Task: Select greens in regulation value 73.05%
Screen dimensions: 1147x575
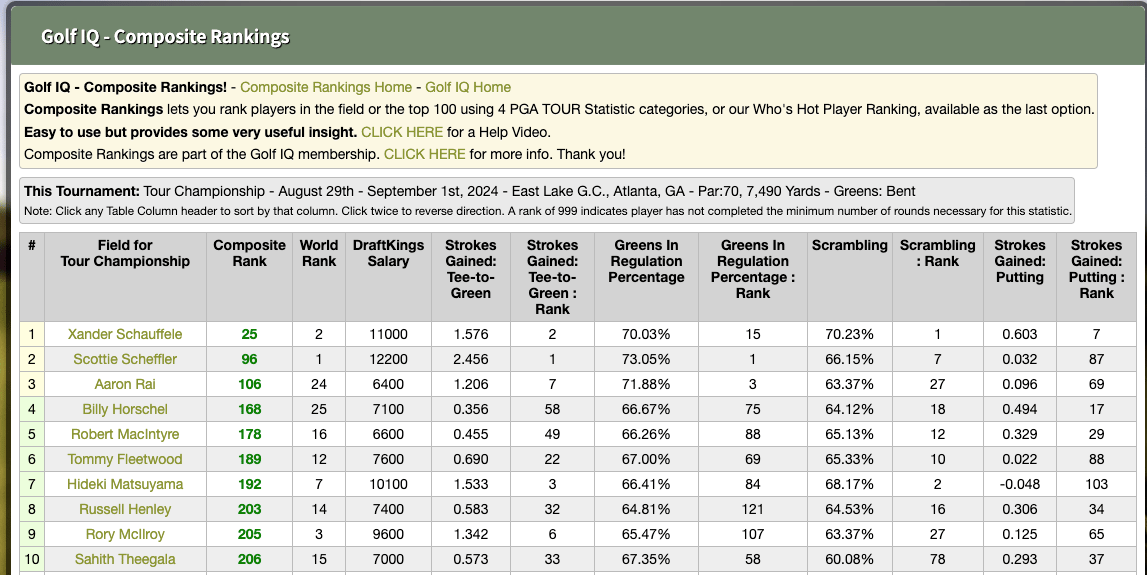Action: pyautogui.click(x=647, y=359)
